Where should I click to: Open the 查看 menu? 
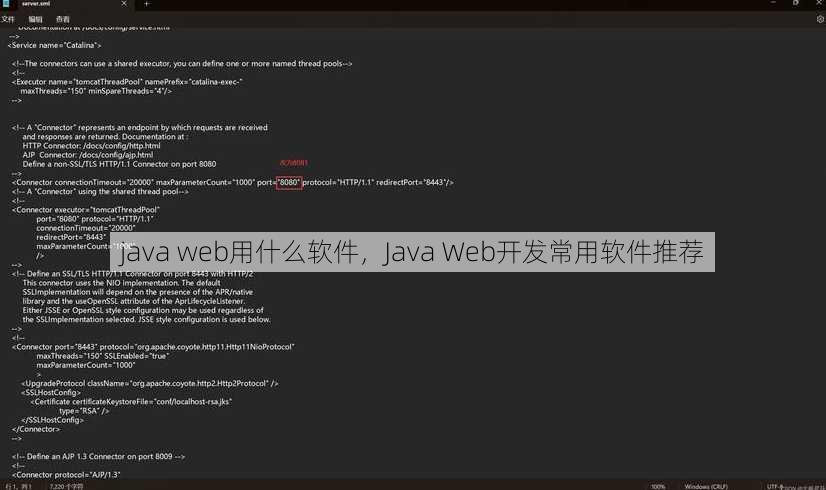pos(63,19)
